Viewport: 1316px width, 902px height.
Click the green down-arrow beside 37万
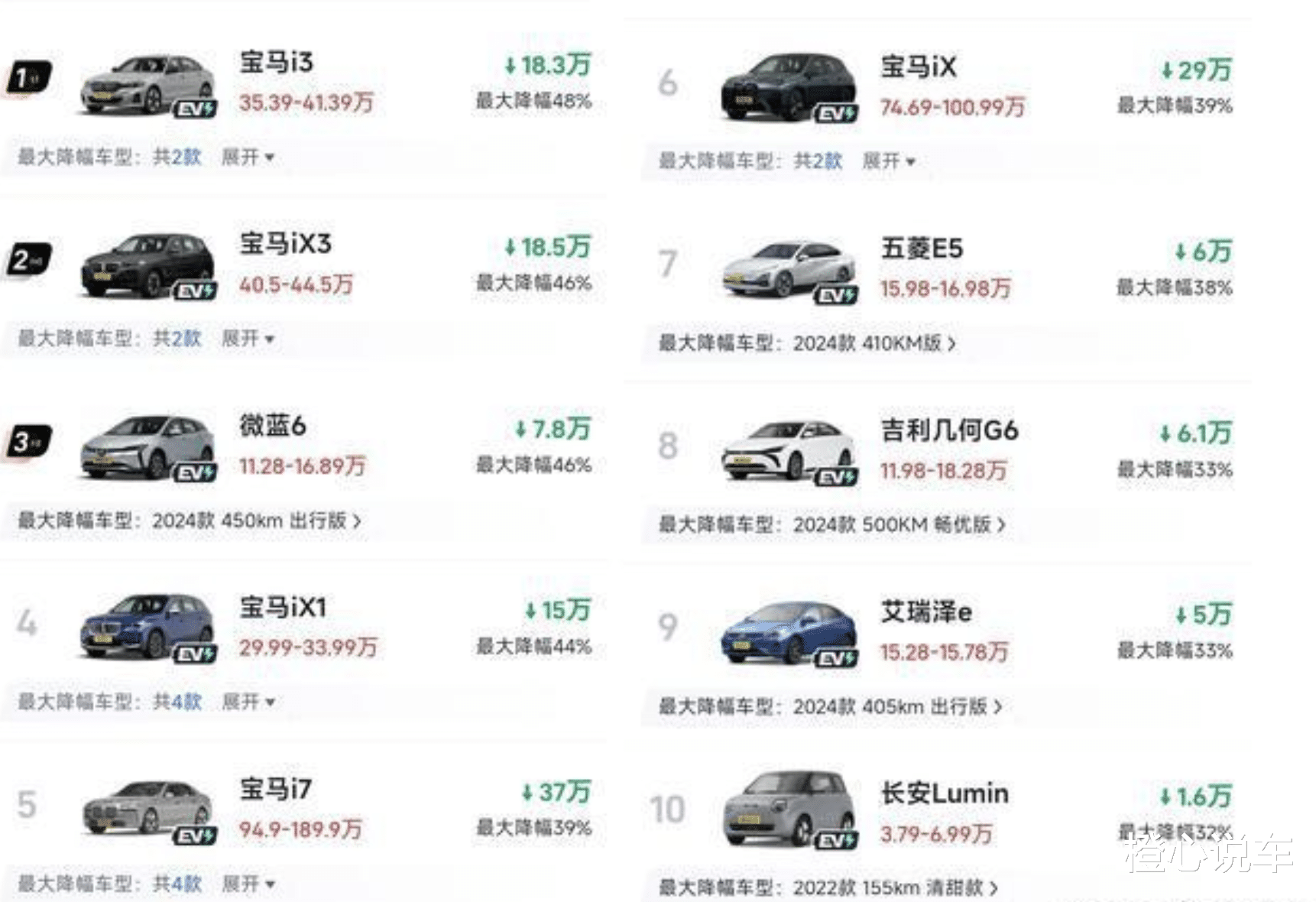tap(527, 793)
